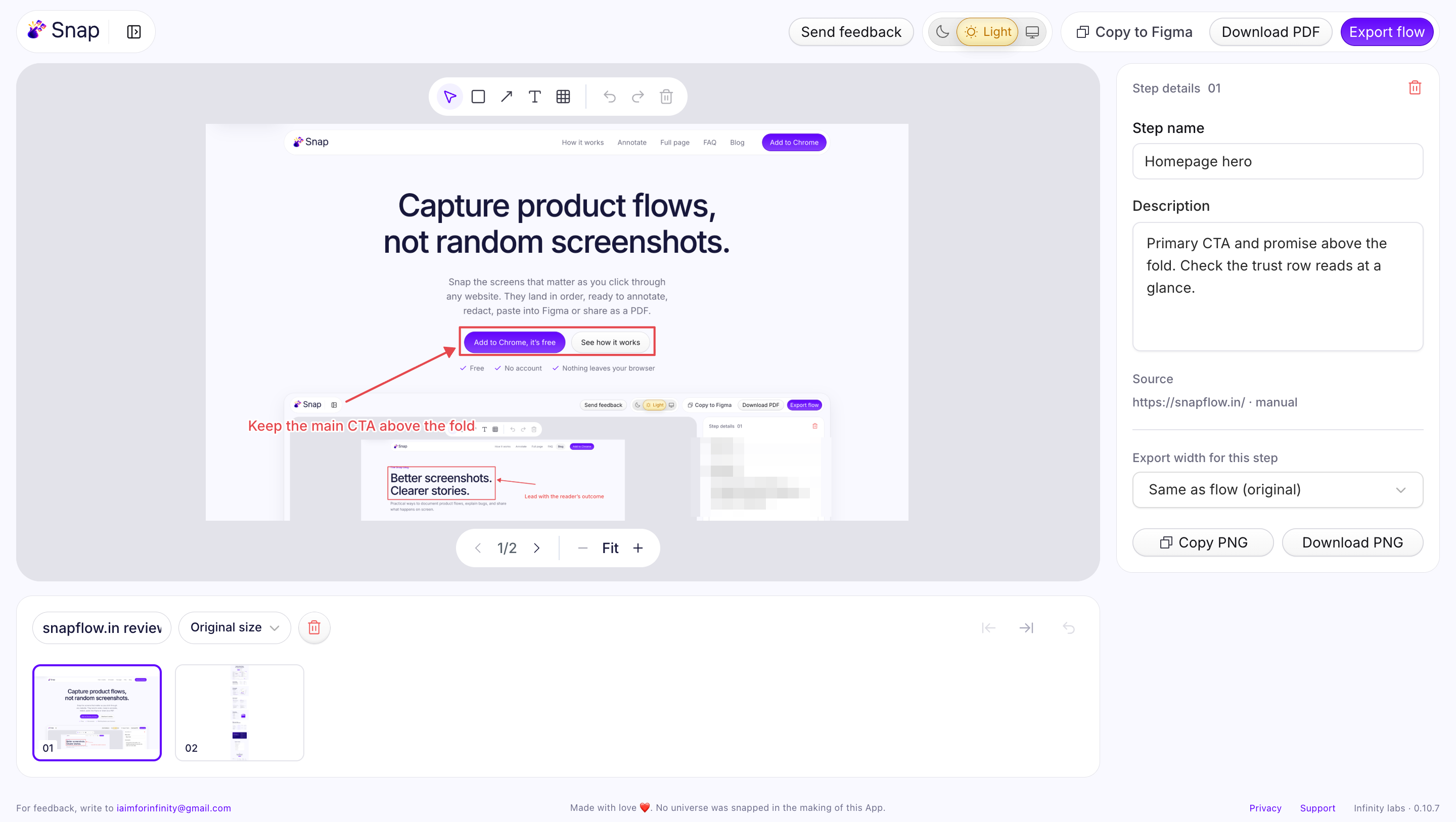Image resolution: width=1456 pixels, height=822 pixels.
Task: Open the Privacy link
Action: coord(1265,808)
